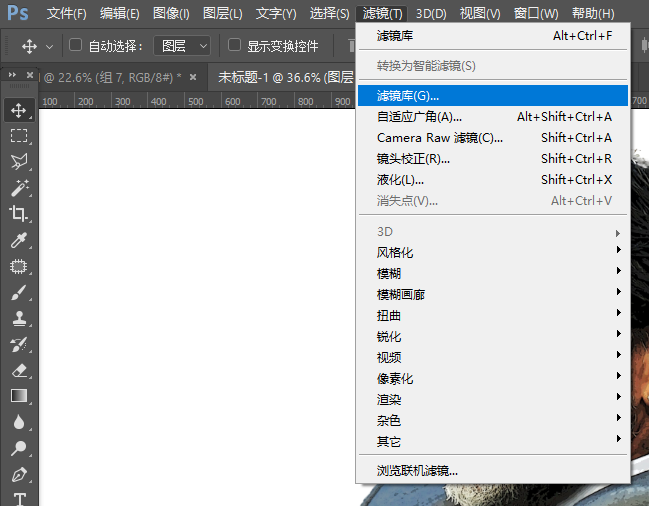Viewport: 649px width, 506px height.
Task: Close the toolbox panel with X
Action: coord(29,75)
